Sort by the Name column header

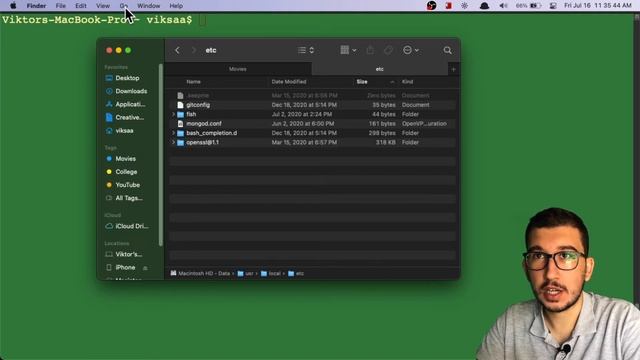193,82
